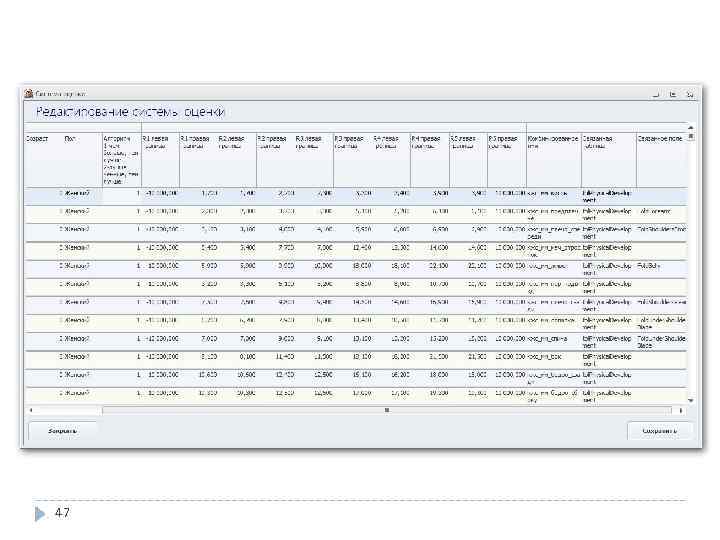Select the R3 левая граница column header

[314, 159]
